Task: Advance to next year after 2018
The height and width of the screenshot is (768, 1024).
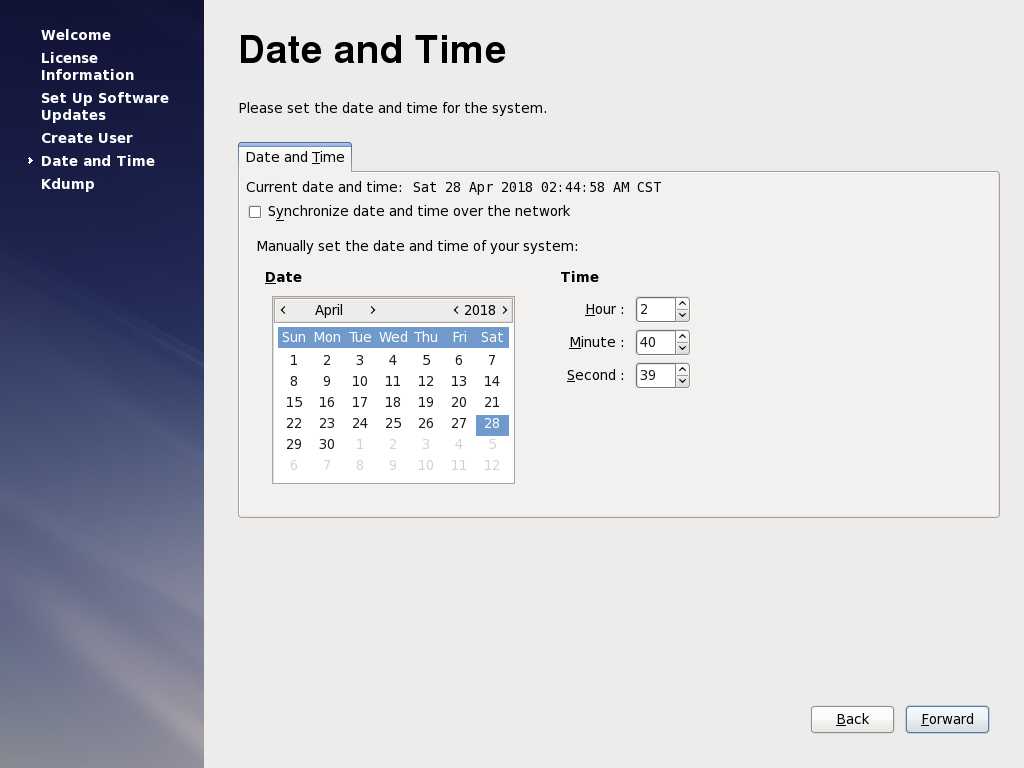Action: tap(505, 310)
